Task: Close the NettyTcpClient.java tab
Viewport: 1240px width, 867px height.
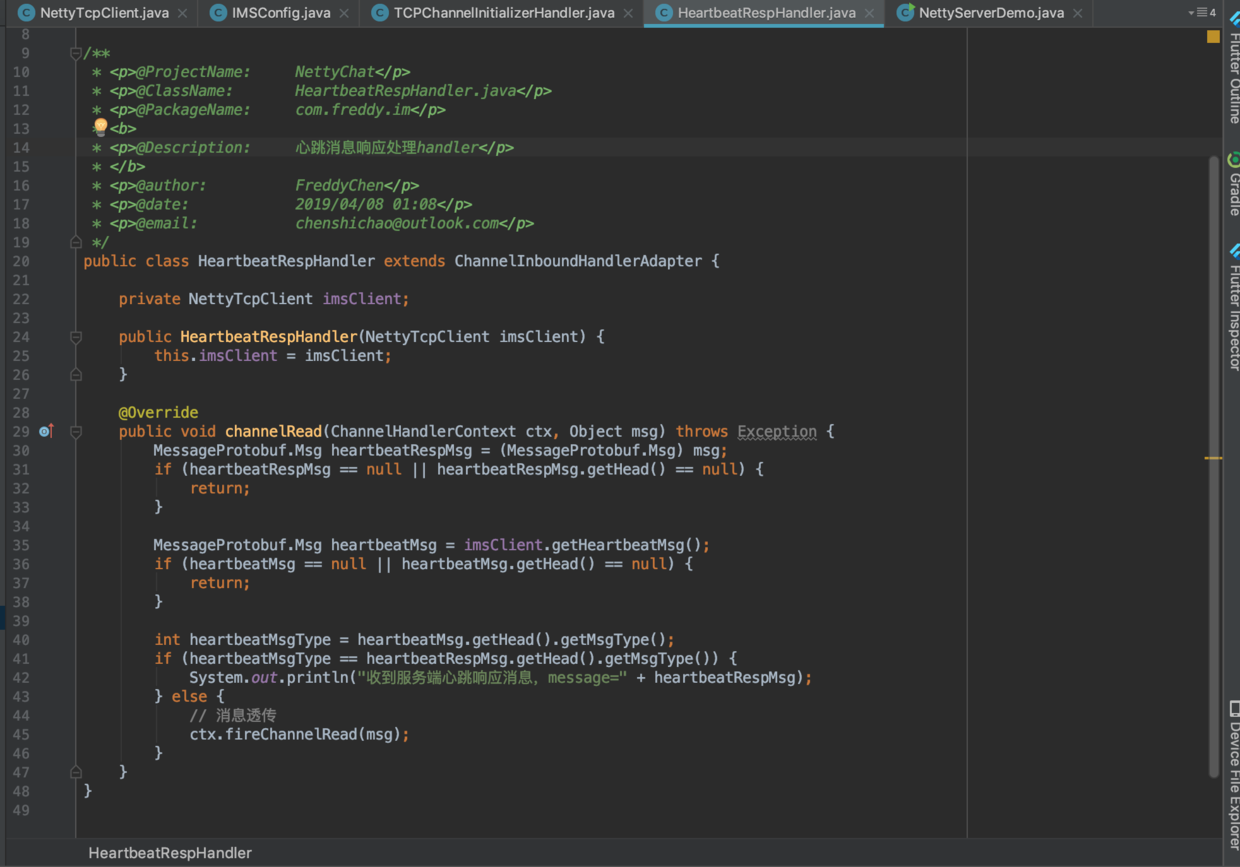Action: point(182,14)
